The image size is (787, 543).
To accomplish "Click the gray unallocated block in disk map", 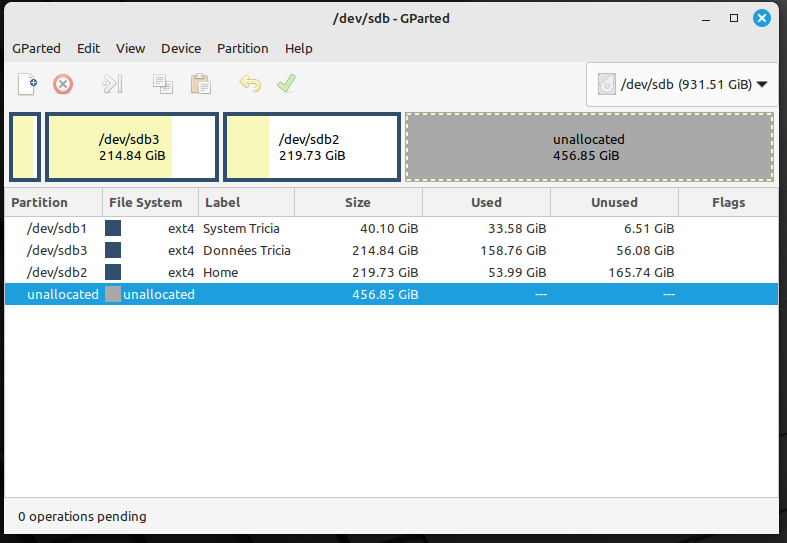I will click(589, 147).
